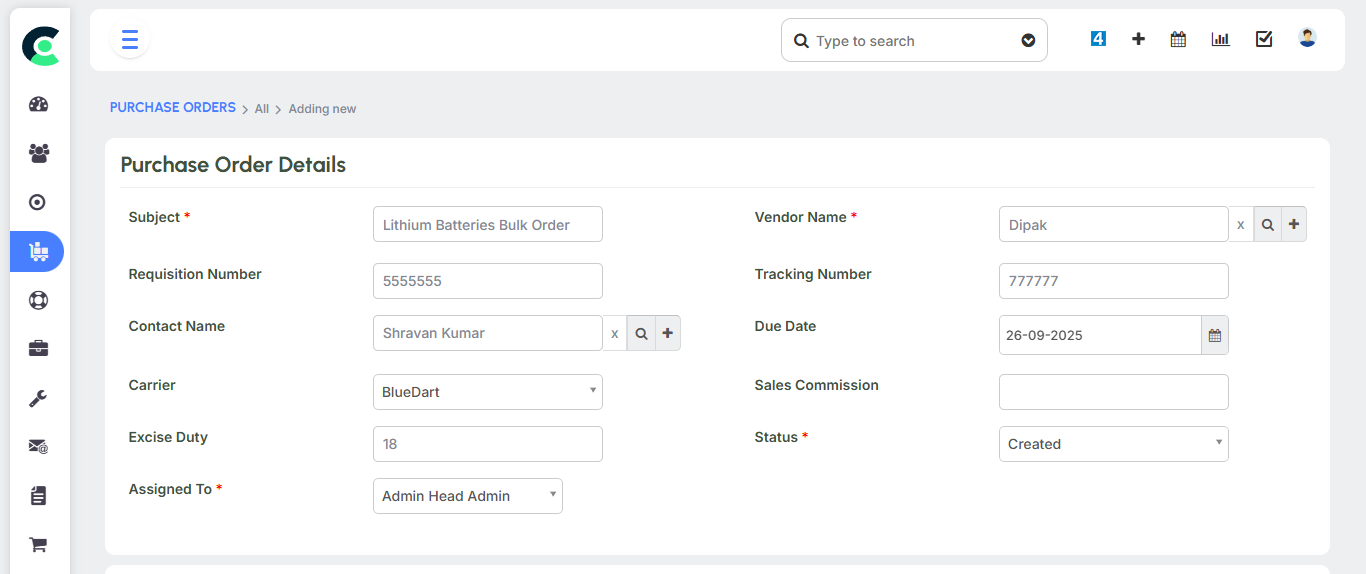Screen dimensions: 1366x574
Task: Click the Subject input field
Action: [488, 224]
